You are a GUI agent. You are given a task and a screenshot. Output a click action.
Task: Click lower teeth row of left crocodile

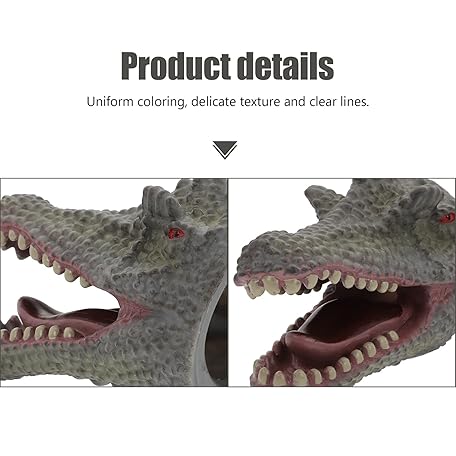pyautogui.click(x=39, y=333)
